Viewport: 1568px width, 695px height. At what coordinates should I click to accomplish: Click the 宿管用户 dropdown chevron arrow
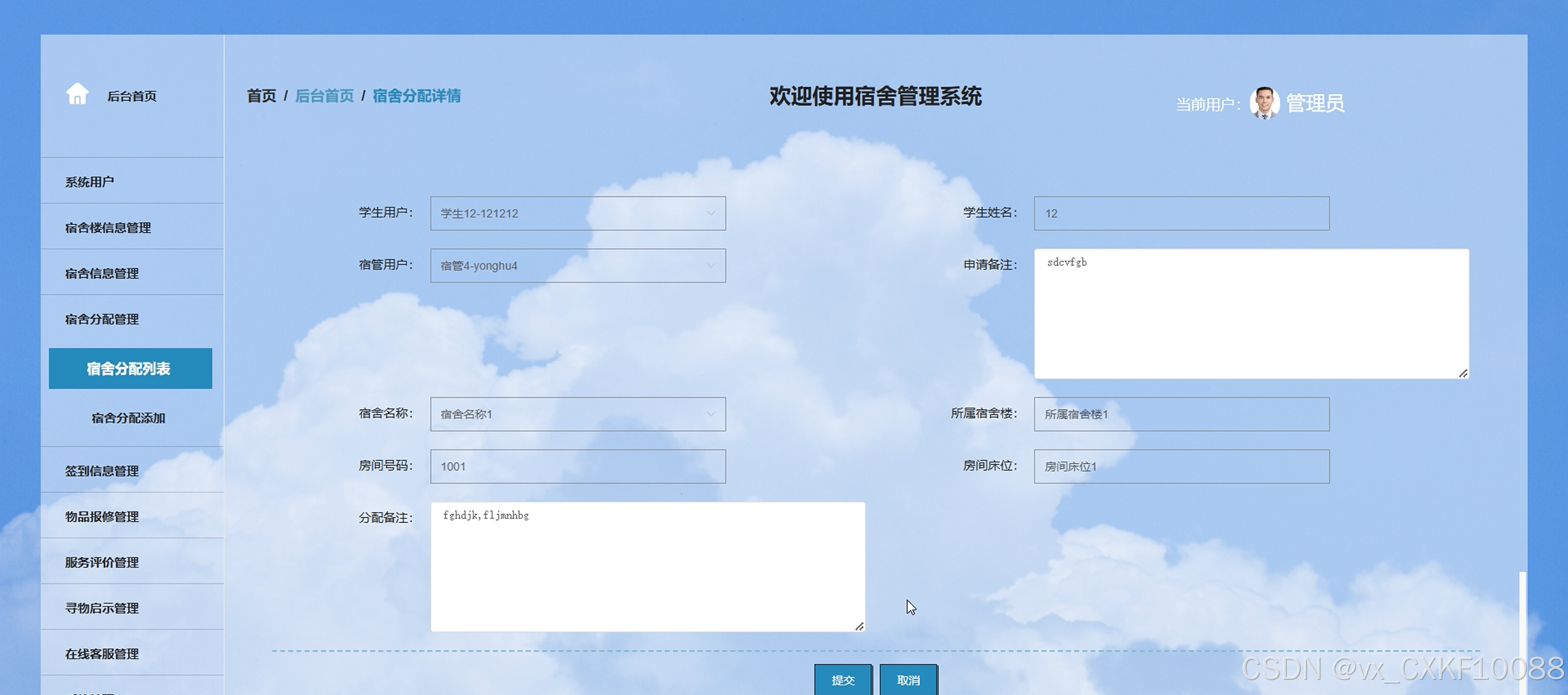tap(711, 266)
